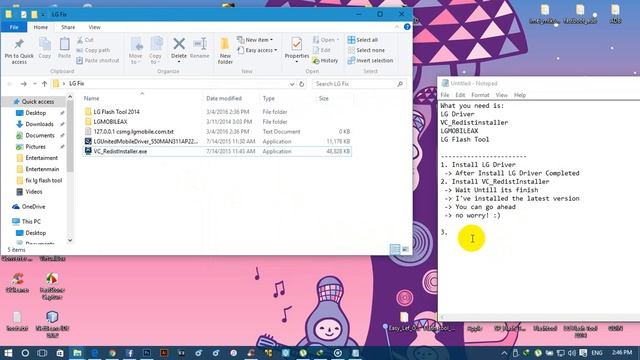
Task: Select 127.0.0.1 csmg.lgmobile.com.txt file
Action: tap(216, 131)
